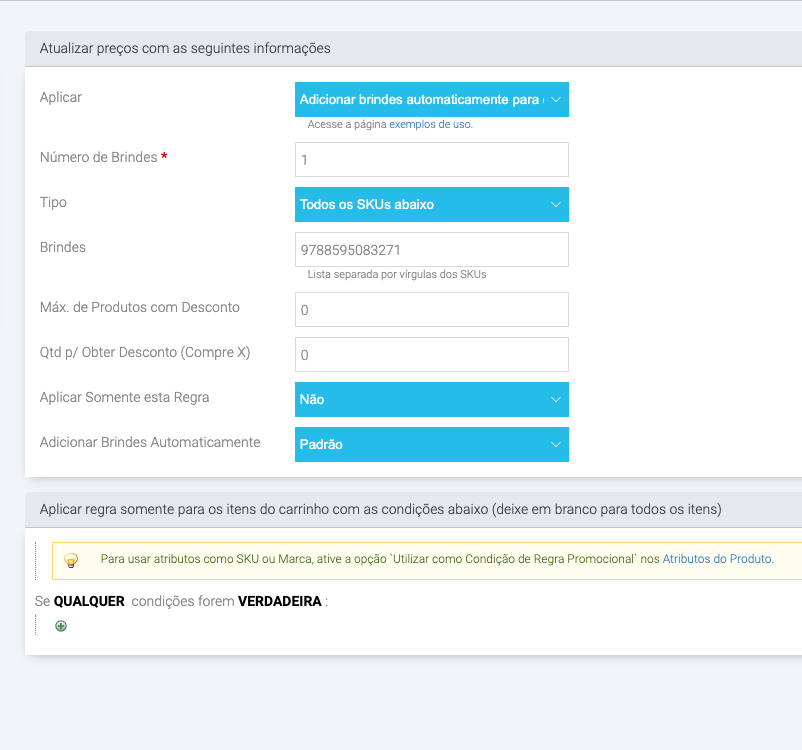The image size is (802, 750).
Task: Click the Brindes SKU list field
Action: tap(431, 250)
